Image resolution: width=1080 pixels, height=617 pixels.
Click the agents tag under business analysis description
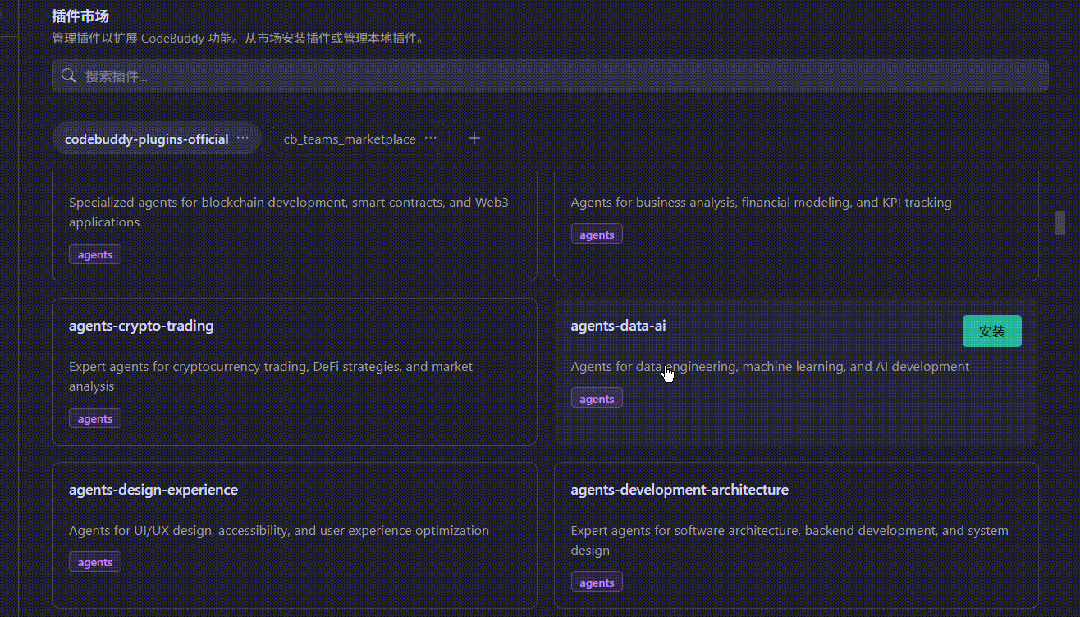[596, 235]
